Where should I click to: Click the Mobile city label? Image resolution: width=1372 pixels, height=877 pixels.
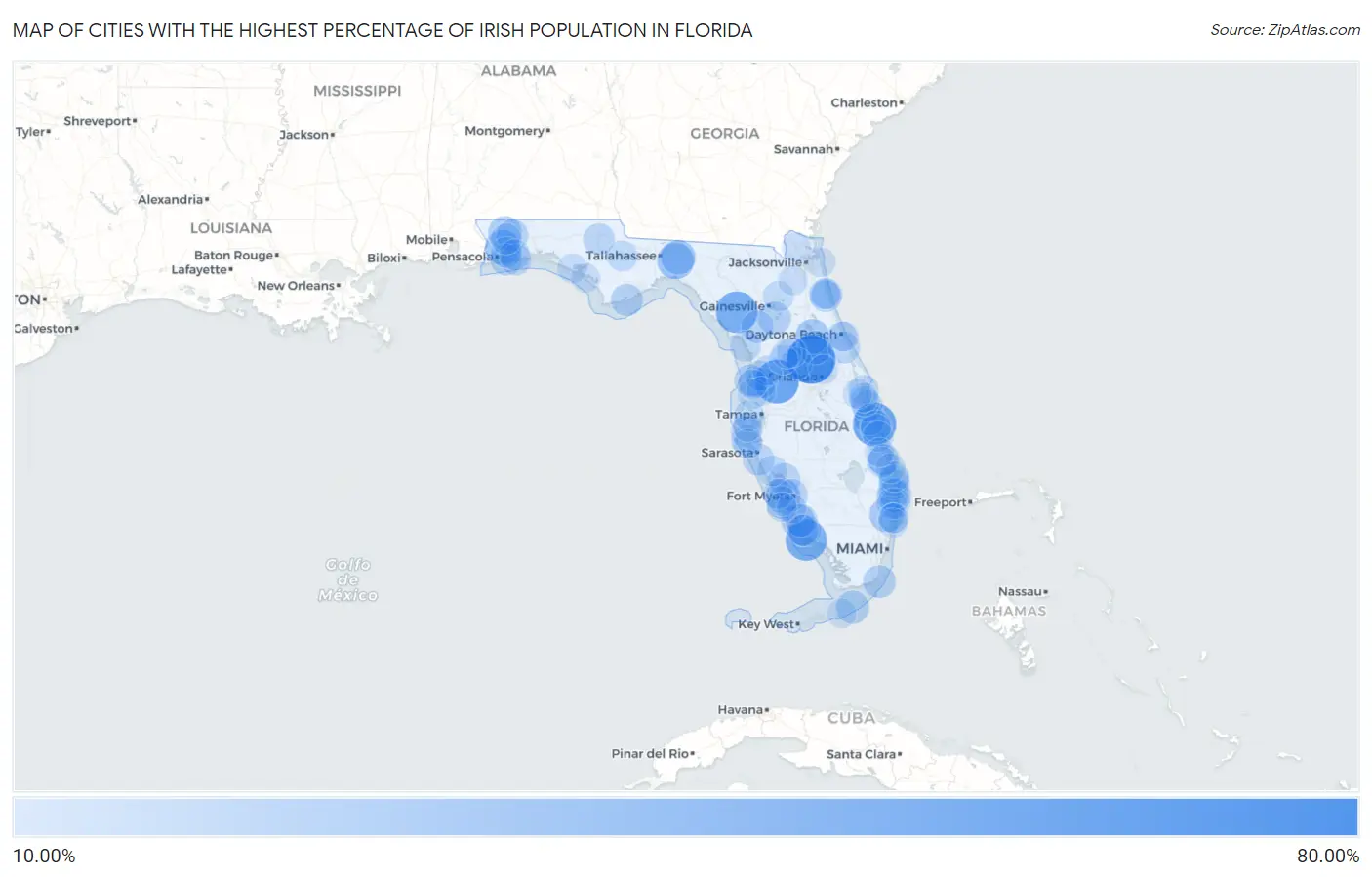pos(427,240)
